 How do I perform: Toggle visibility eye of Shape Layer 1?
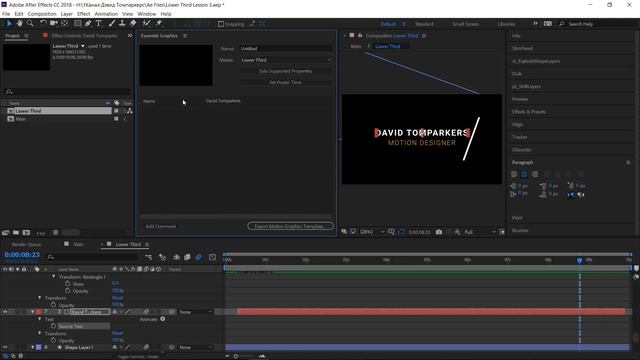[5, 347]
